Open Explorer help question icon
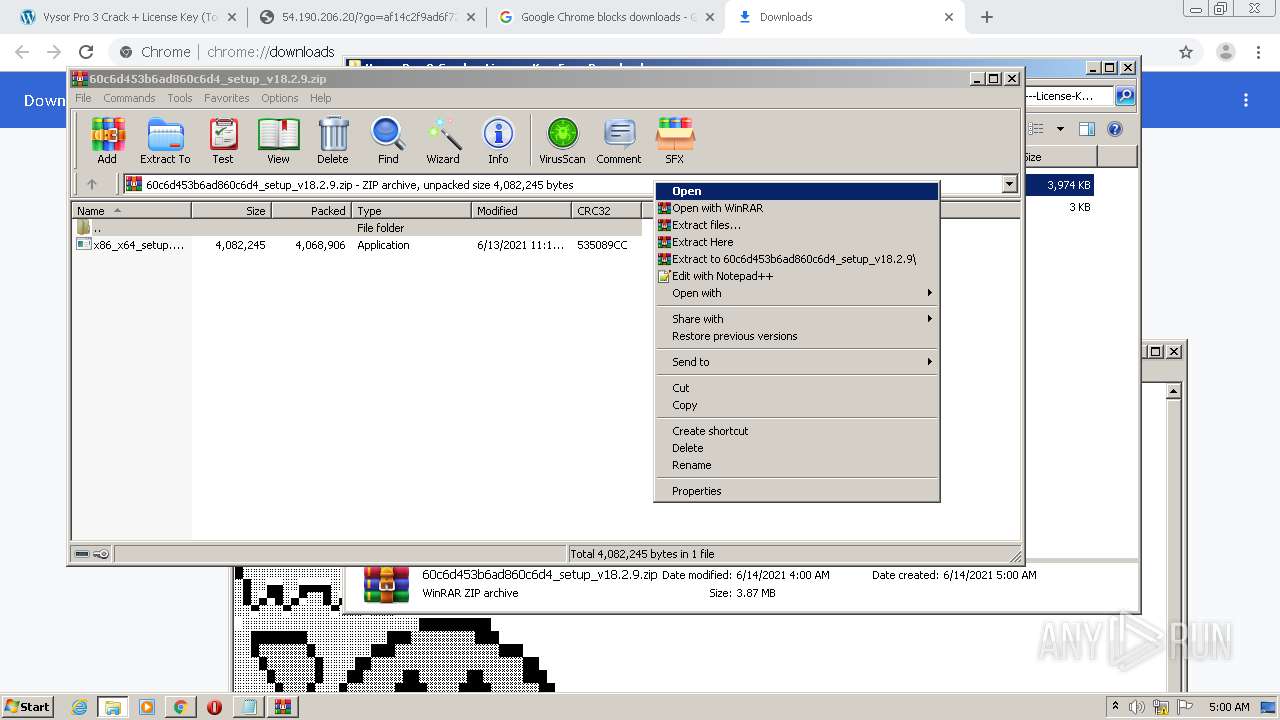The height and width of the screenshot is (720, 1280). 1115,129
